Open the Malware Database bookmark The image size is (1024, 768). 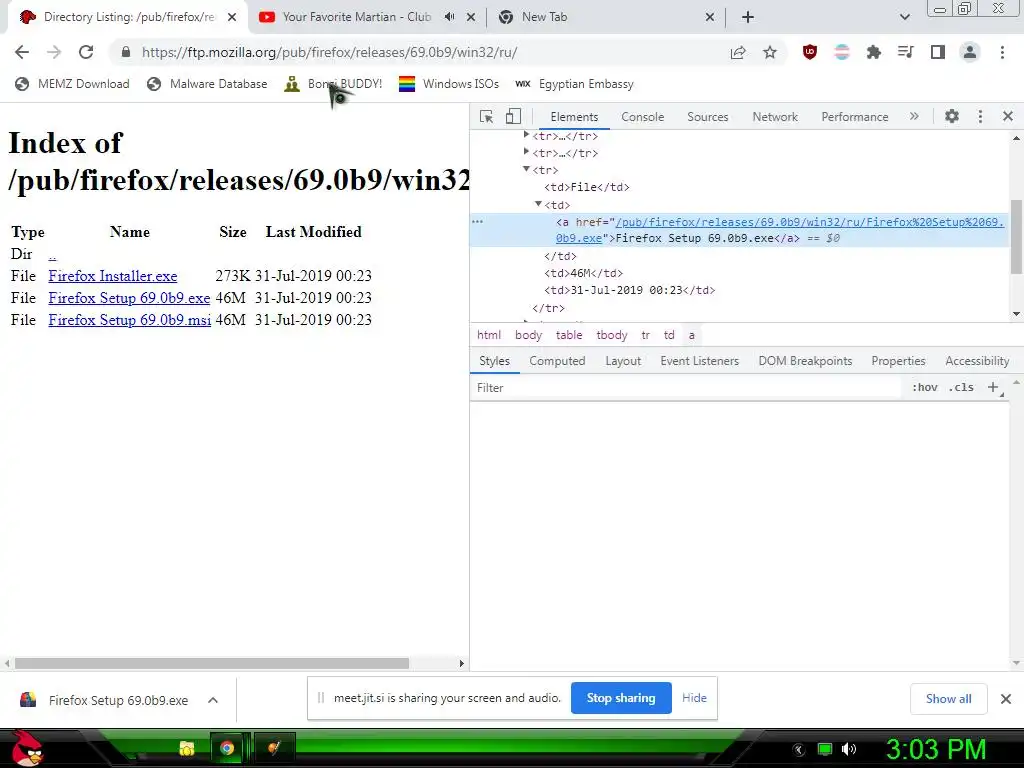tap(207, 84)
